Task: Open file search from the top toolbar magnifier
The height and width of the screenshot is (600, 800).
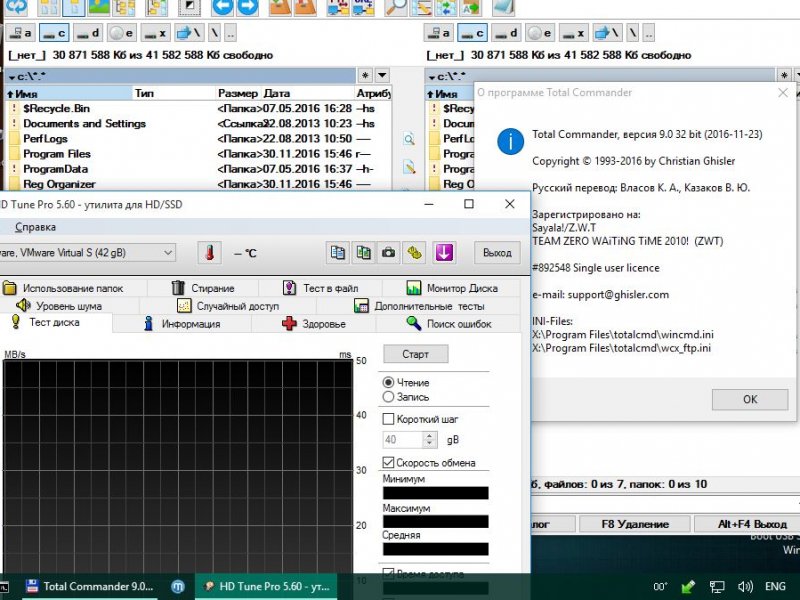Action: [395, 7]
